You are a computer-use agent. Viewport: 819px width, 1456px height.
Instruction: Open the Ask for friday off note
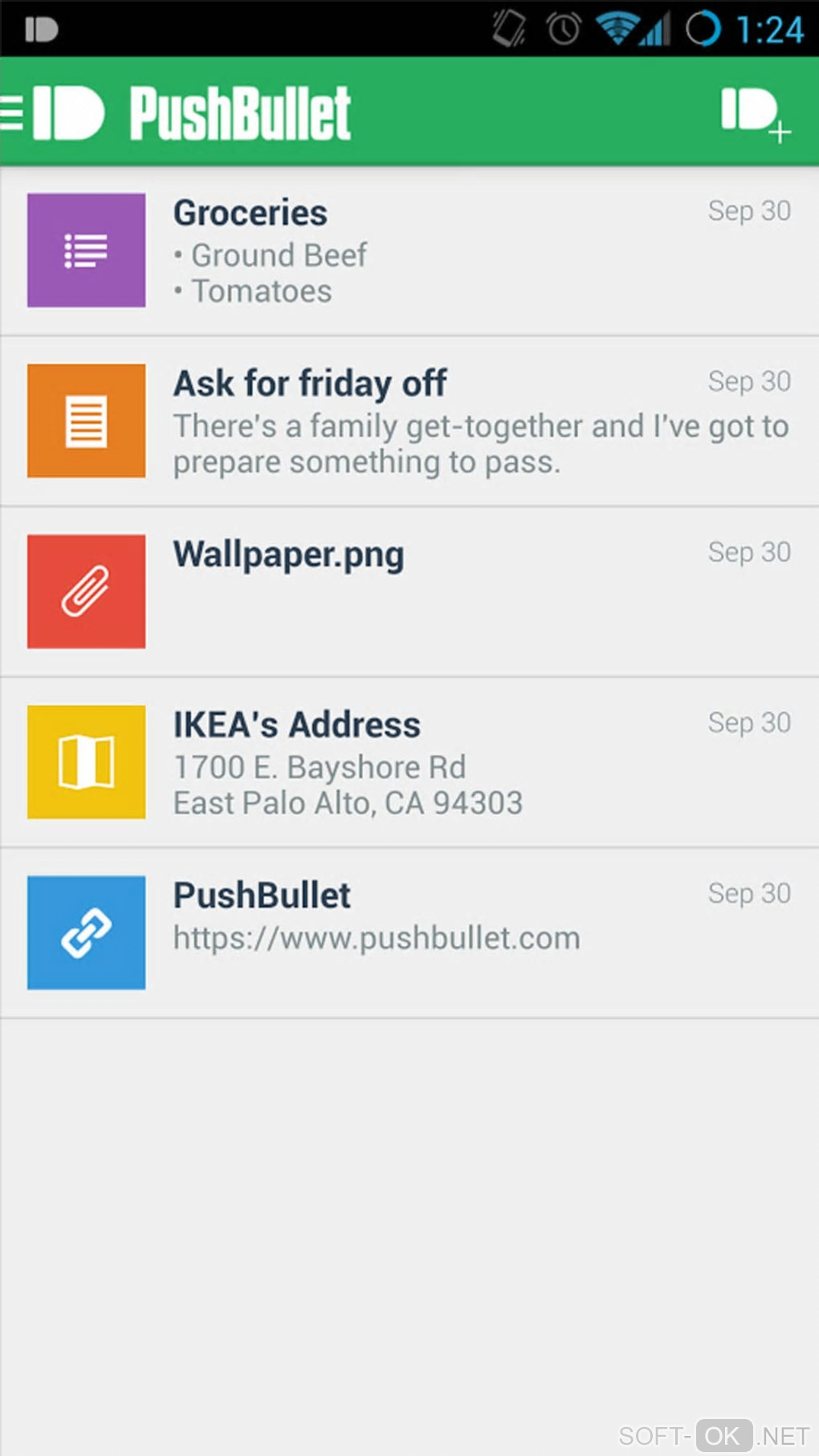(x=310, y=384)
